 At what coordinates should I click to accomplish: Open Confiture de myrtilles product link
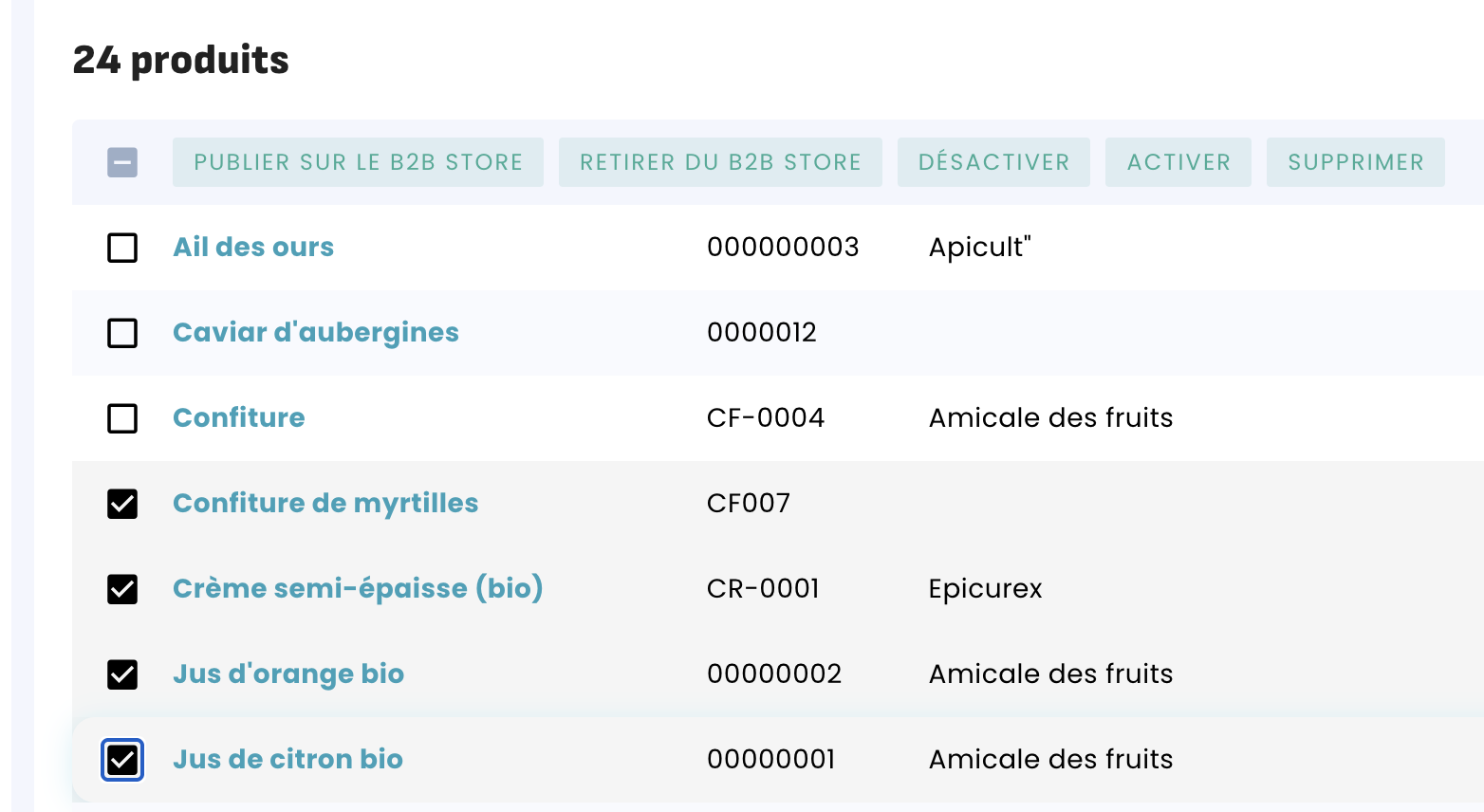click(x=325, y=504)
